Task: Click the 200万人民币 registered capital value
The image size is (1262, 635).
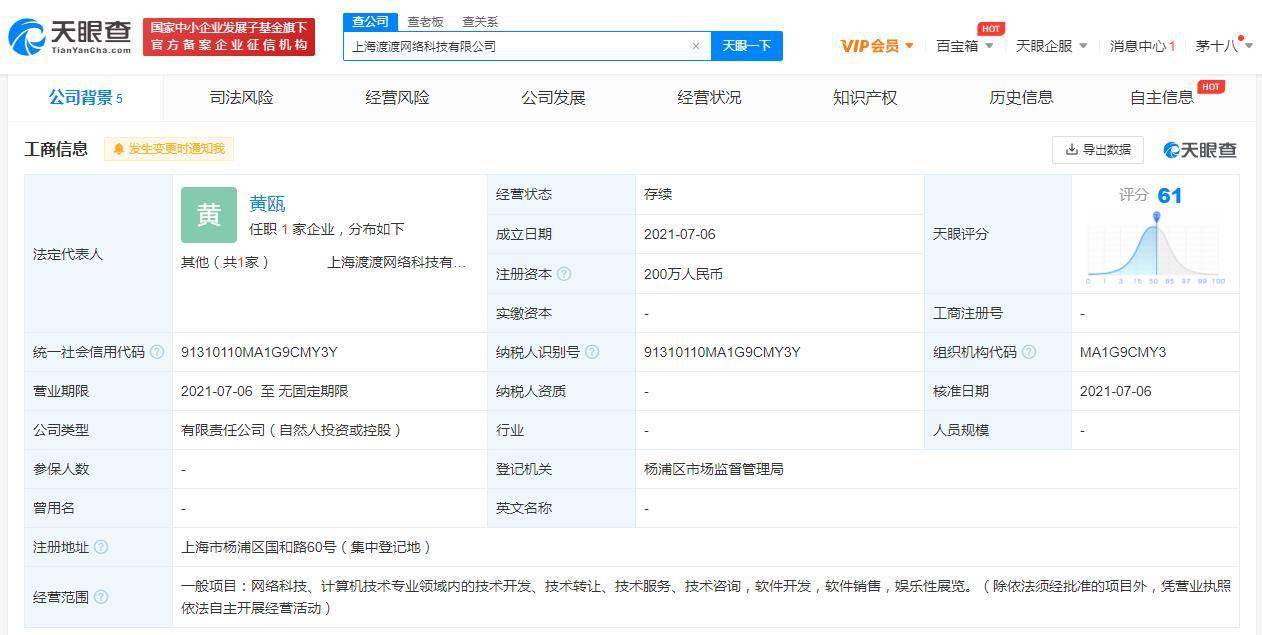Action: (683, 274)
